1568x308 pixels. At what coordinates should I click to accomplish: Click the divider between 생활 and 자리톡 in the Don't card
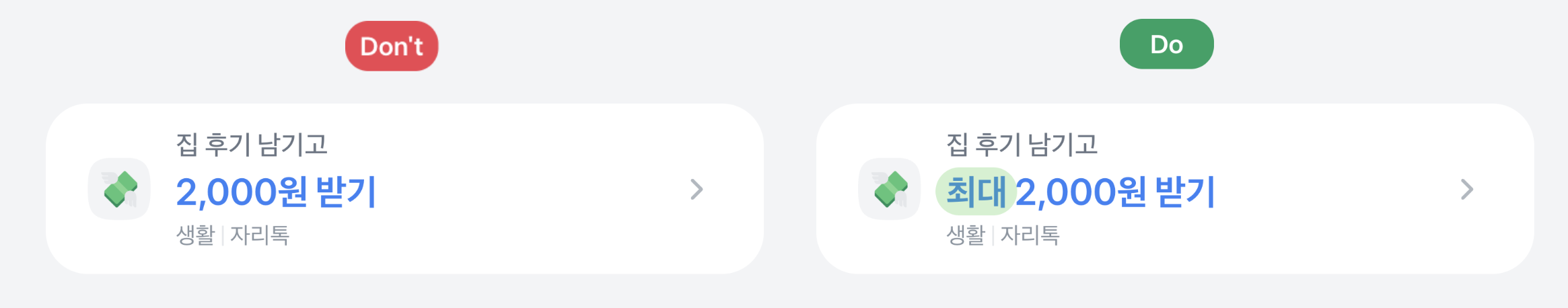click(223, 235)
